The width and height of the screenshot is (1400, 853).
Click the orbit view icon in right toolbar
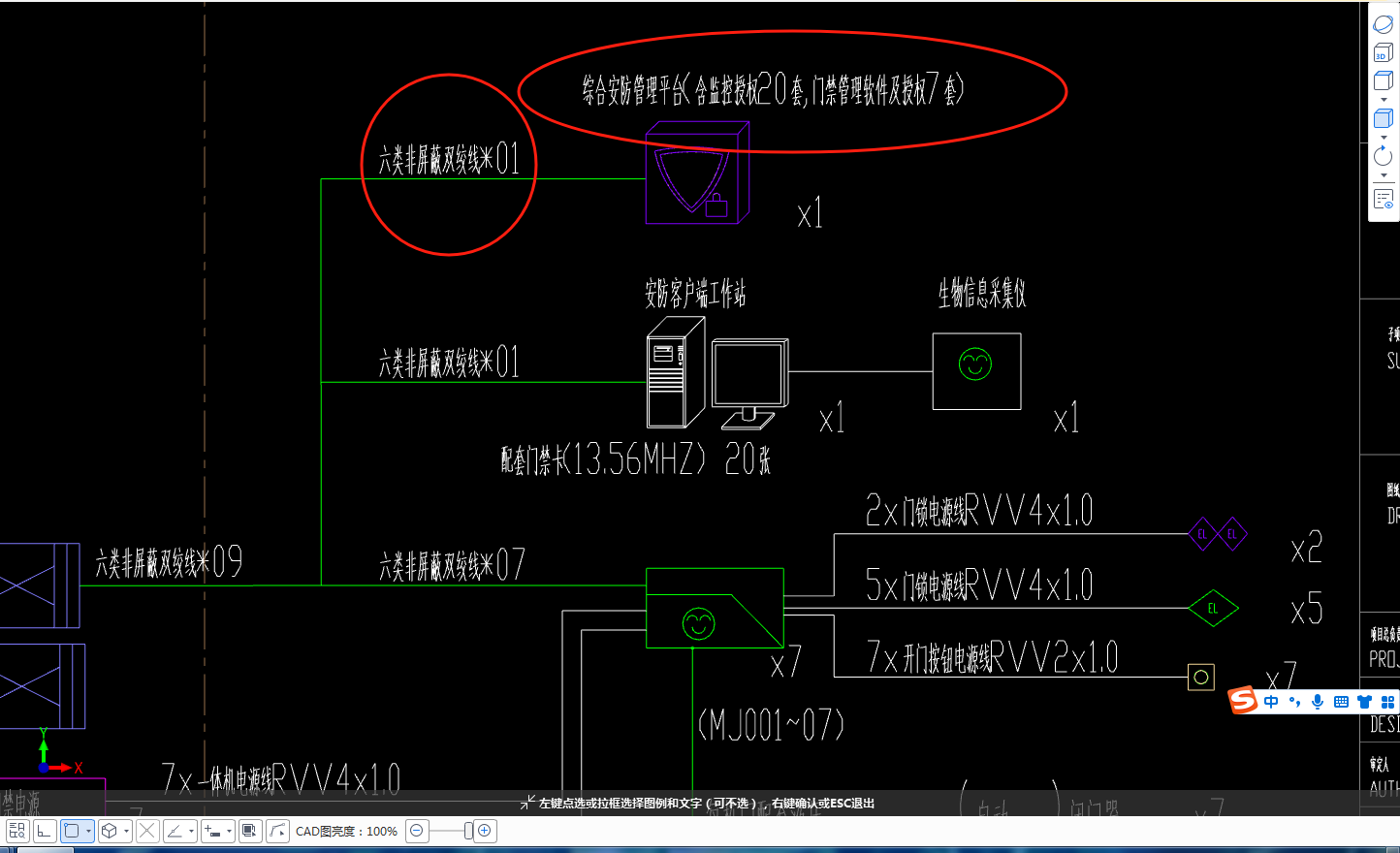click(1384, 24)
